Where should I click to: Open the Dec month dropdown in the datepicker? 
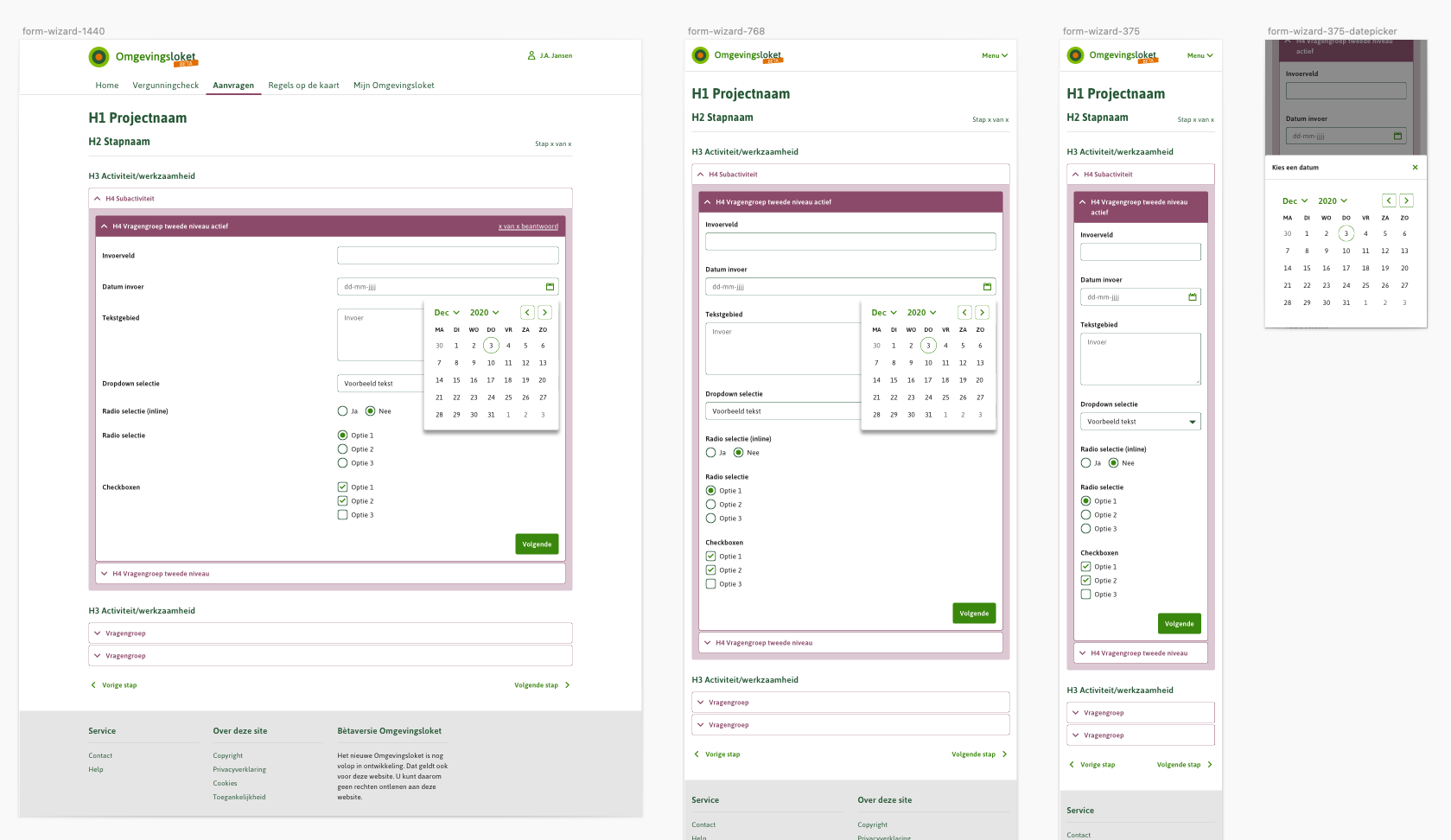pyautogui.click(x=447, y=312)
